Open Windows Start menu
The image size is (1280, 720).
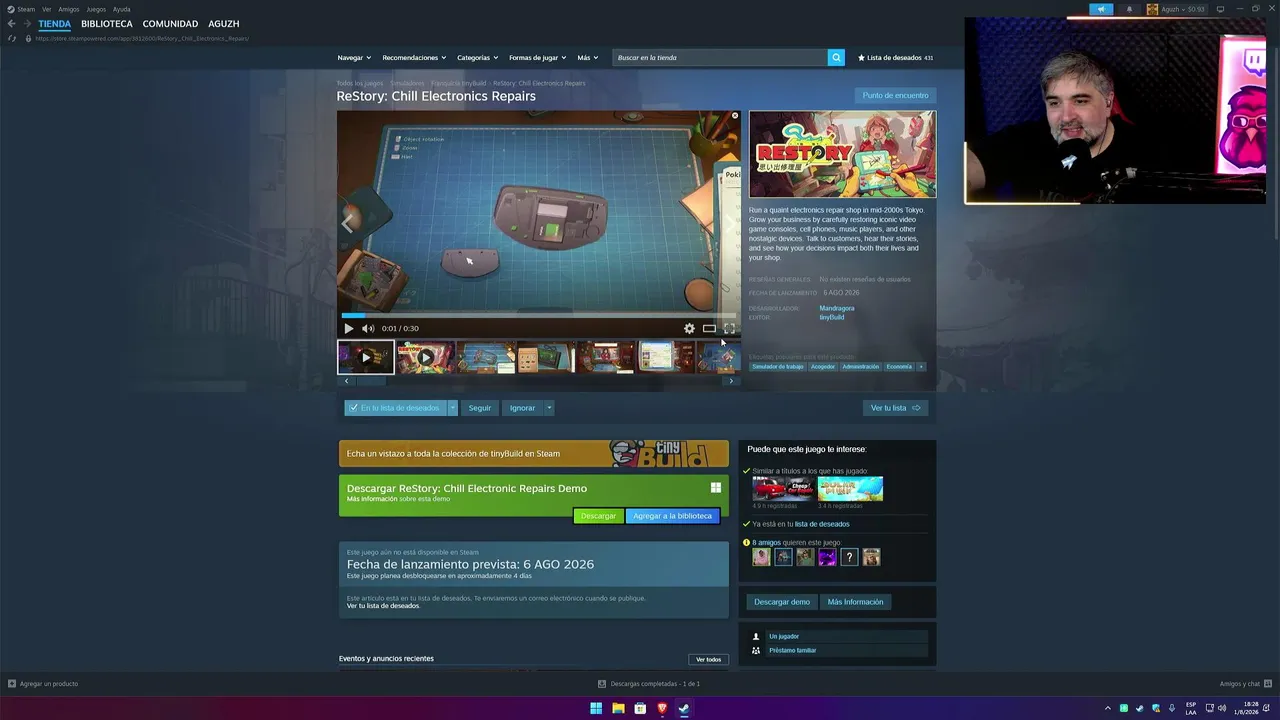(x=596, y=708)
